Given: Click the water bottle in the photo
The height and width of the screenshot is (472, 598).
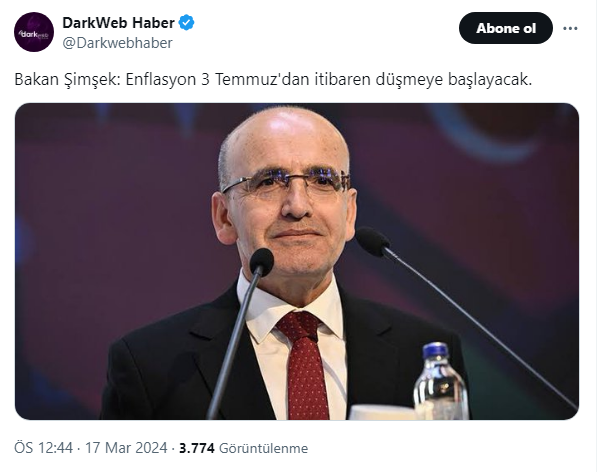Looking at the screenshot, I should point(441,381).
